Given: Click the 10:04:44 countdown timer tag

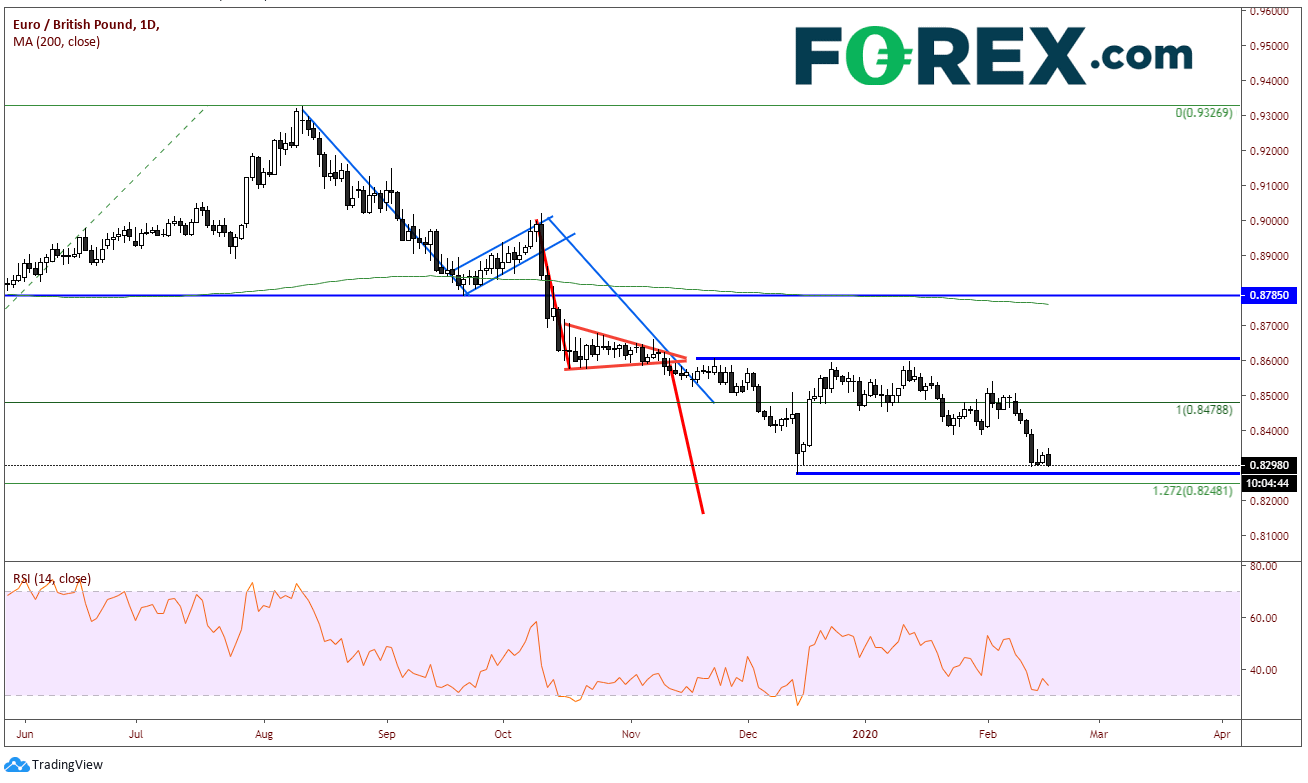Looking at the screenshot, I should [x=1270, y=483].
